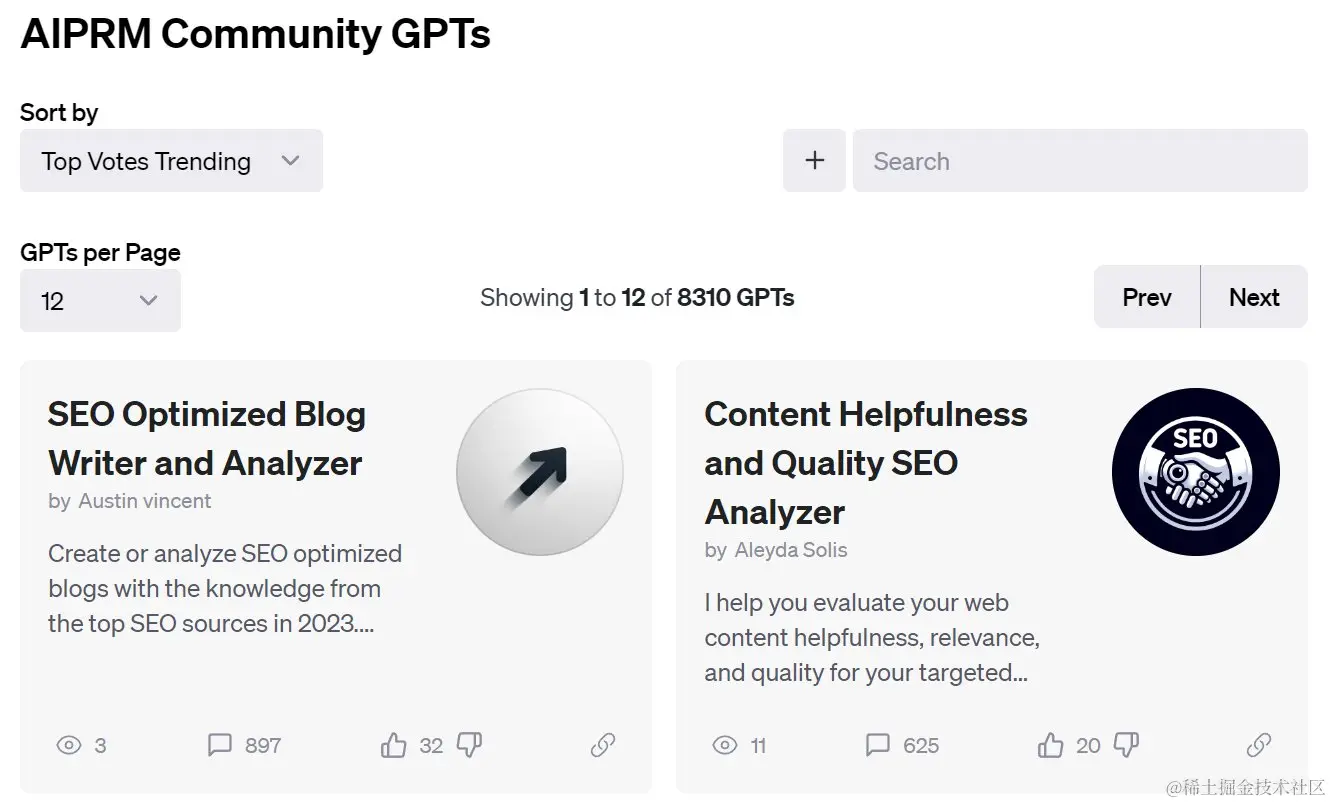This screenshot has height=804, width=1332.
Task: Open comments on Content Helpfulness Analyzer
Action: [877, 745]
